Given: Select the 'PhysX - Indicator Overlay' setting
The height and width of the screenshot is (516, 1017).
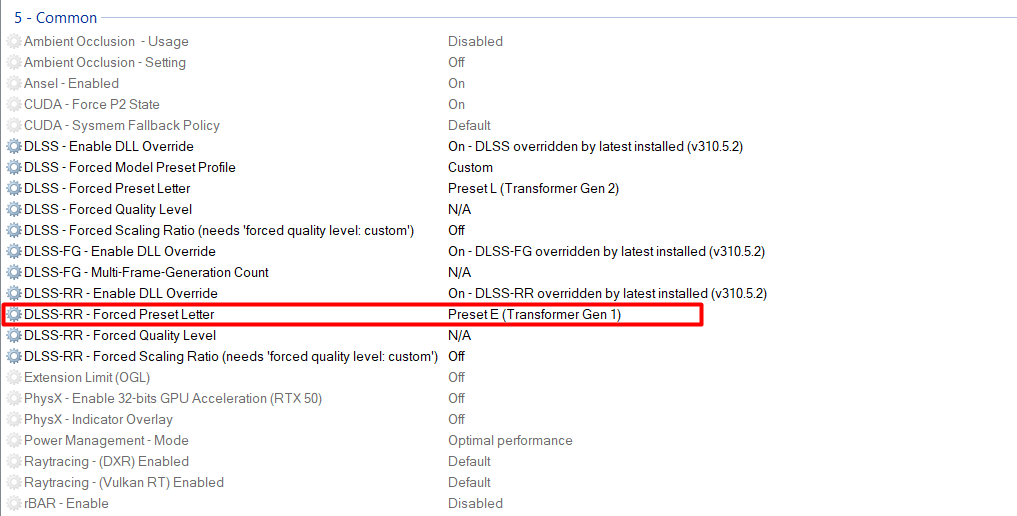Looking at the screenshot, I should (98, 420).
